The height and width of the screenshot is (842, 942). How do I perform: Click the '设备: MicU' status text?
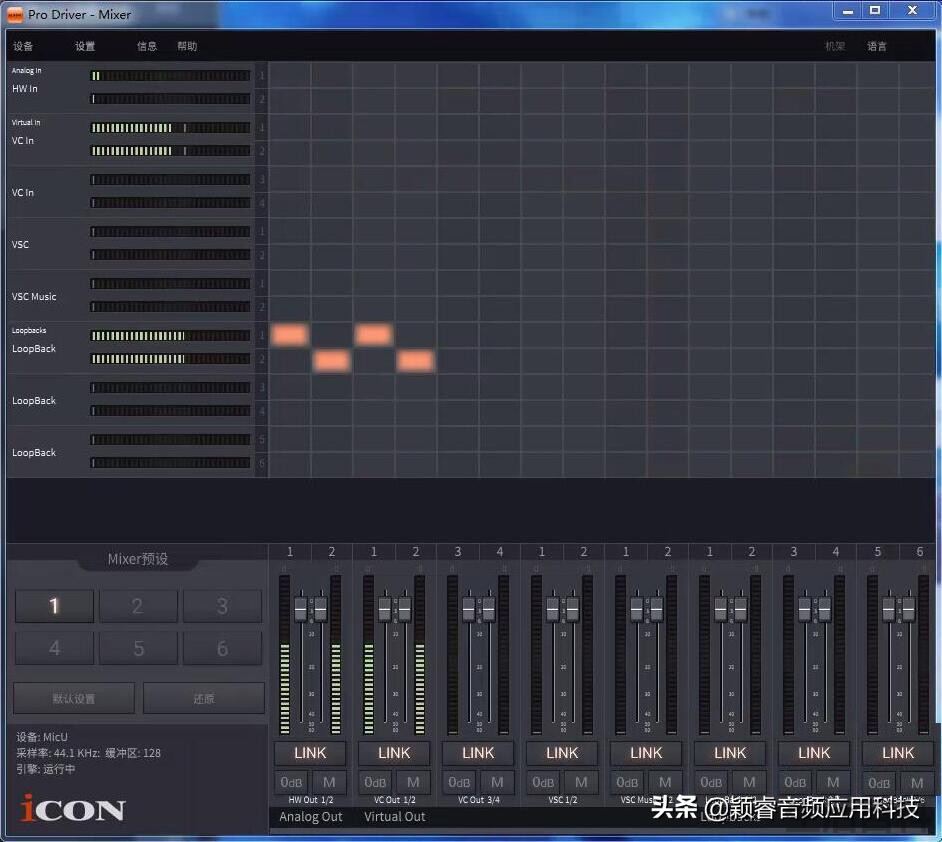pos(42,737)
